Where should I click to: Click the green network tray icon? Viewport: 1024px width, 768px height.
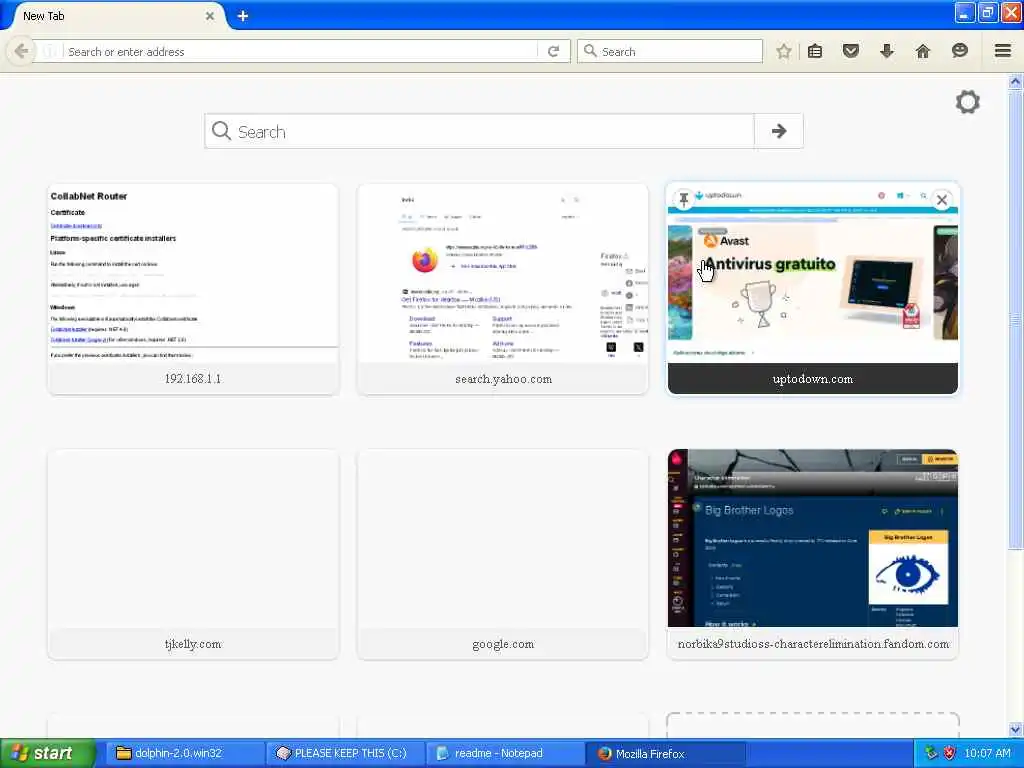[x=931, y=753]
